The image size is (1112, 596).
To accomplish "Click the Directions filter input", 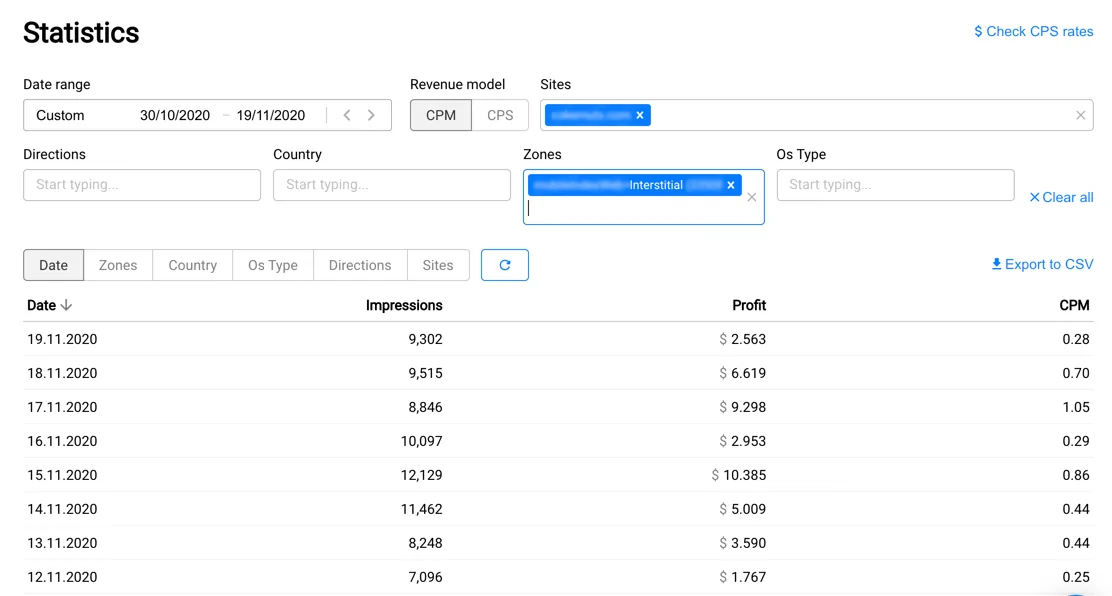I will 142,185.
